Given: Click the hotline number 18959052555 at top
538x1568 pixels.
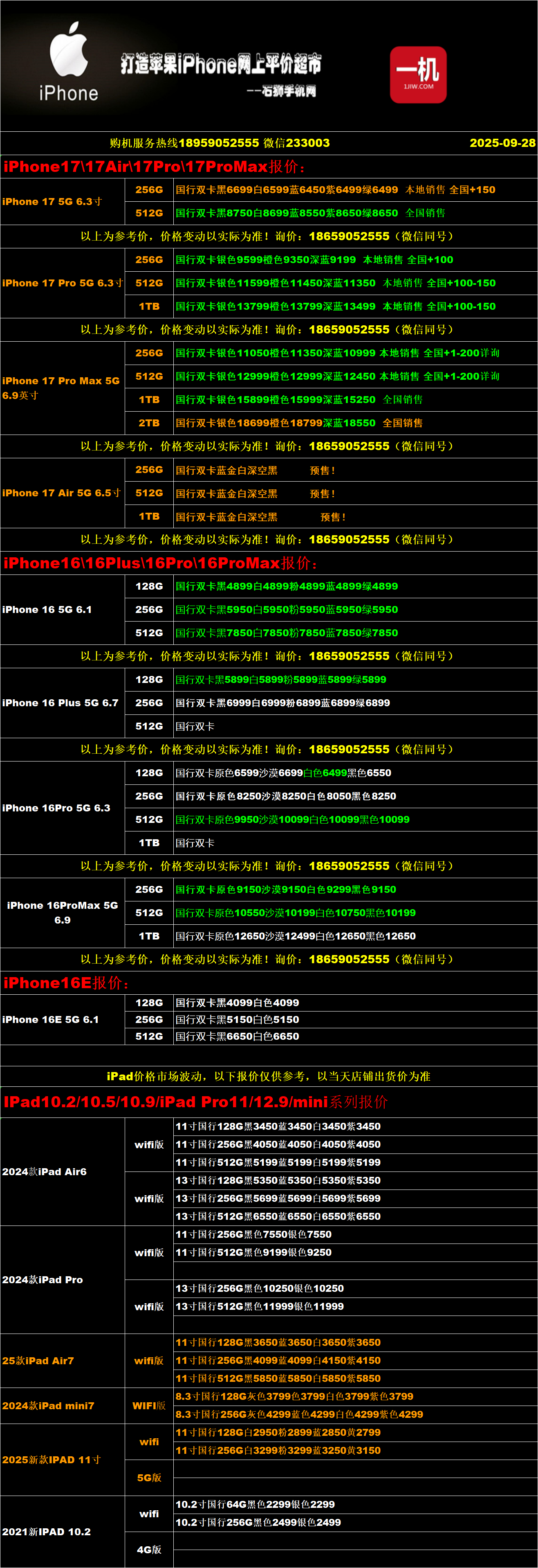Looking at the screenshot, I should pyautogui.click(x=219, y=143).
